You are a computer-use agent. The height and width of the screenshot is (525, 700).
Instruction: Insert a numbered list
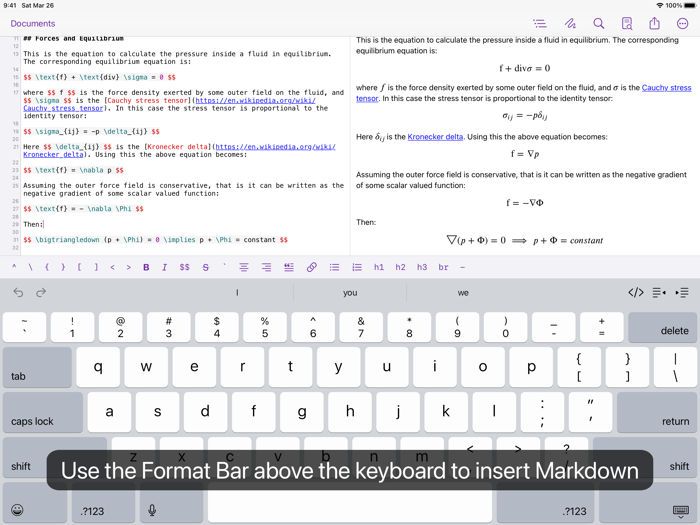[357, 267]
